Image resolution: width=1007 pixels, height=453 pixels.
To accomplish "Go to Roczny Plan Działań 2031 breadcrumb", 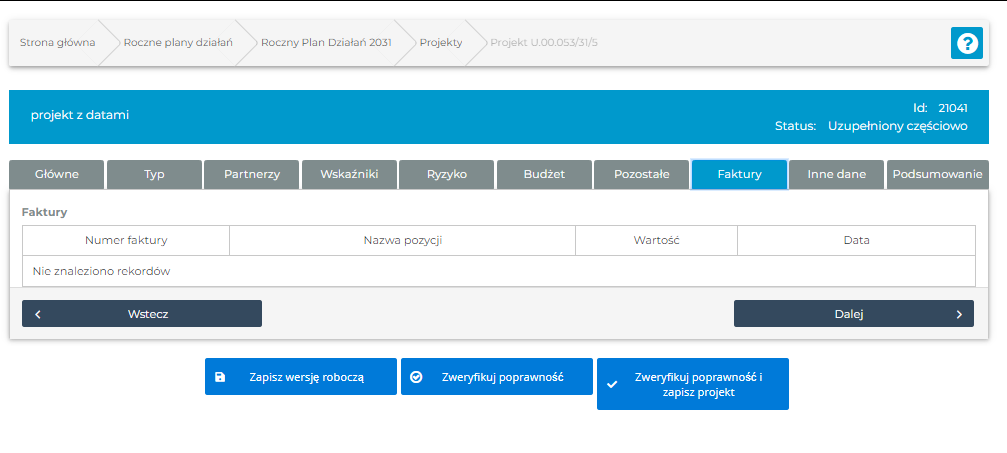I will coord(326,43).
